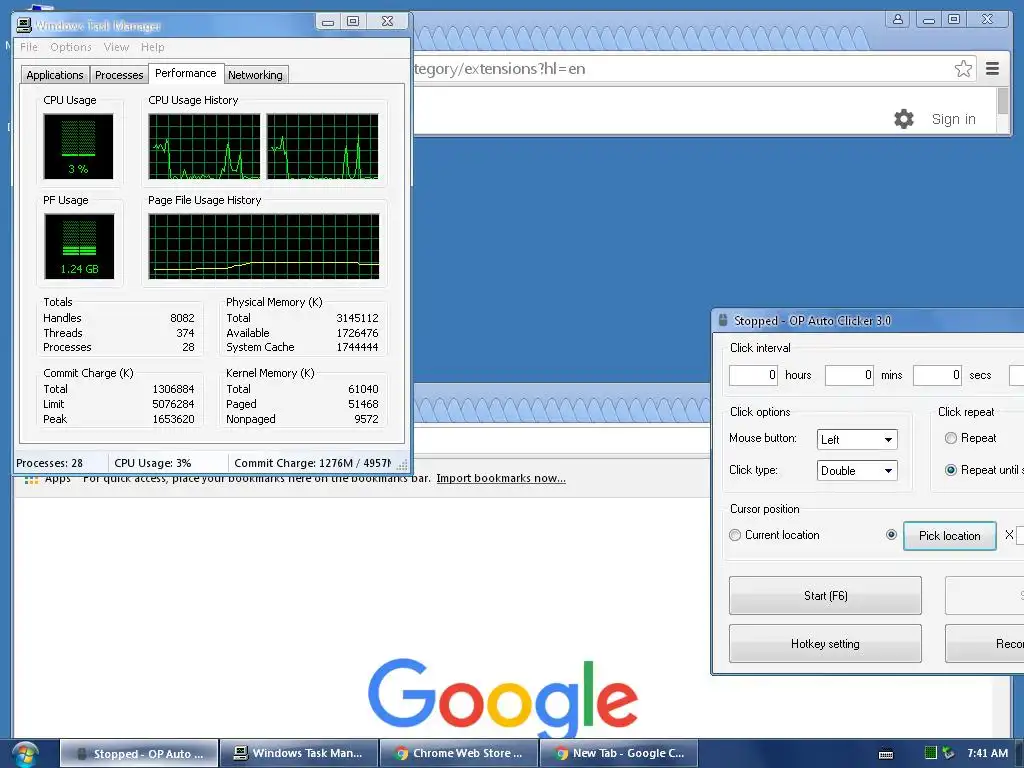1024x768 pixels.
Task: Click Processes: 28 in status bar
Action: [50, 463]
